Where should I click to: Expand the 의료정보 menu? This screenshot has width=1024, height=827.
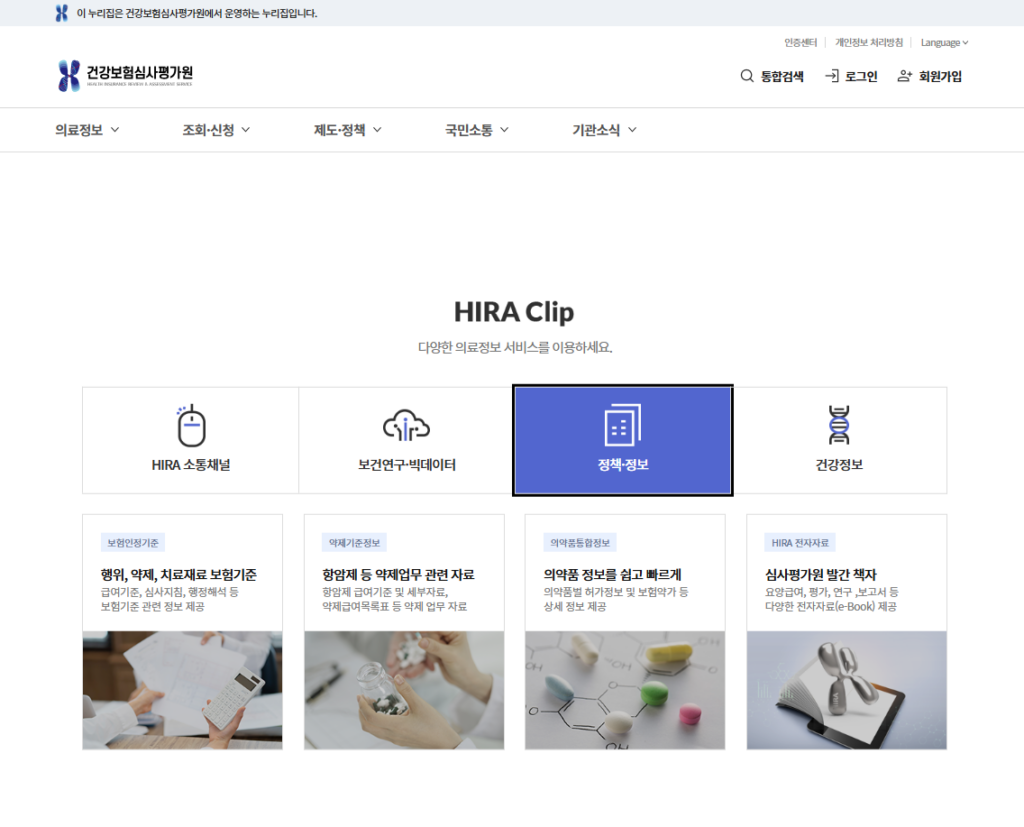[x=88, y=130]
